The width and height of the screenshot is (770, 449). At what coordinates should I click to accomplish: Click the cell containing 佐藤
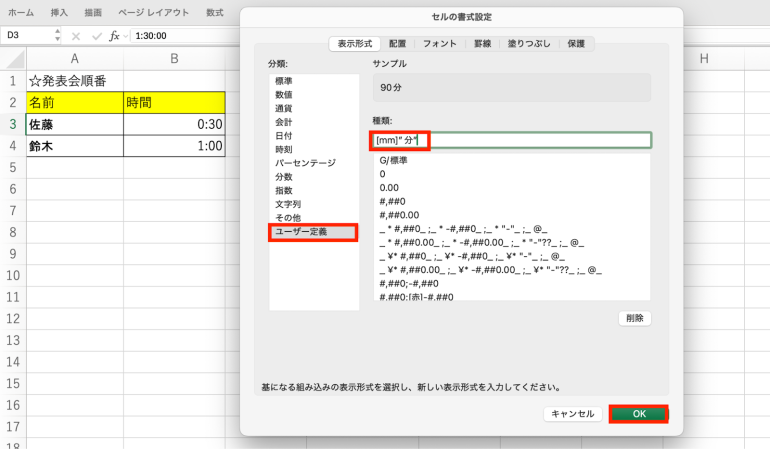pyautogui.click(x=75, y=124)
